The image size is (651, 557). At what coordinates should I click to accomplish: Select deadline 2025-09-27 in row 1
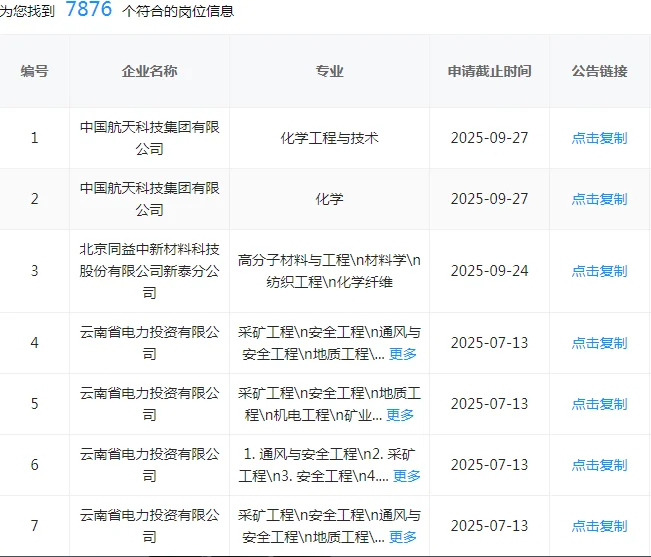click(x=489, y=138)
